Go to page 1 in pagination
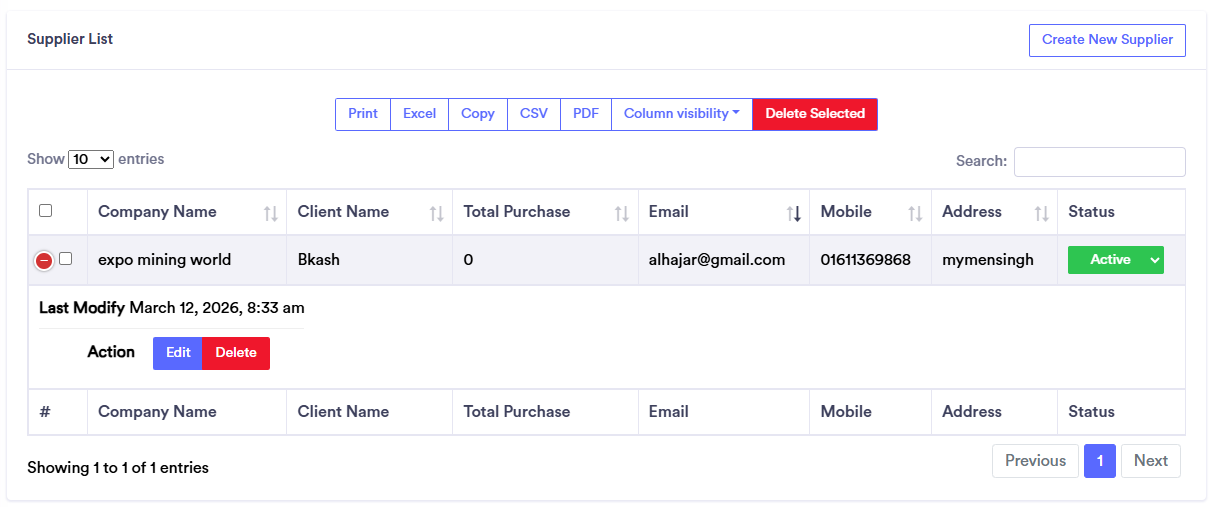The width and height of the screenshot is (1211, 507). [x=1099, y=461]
